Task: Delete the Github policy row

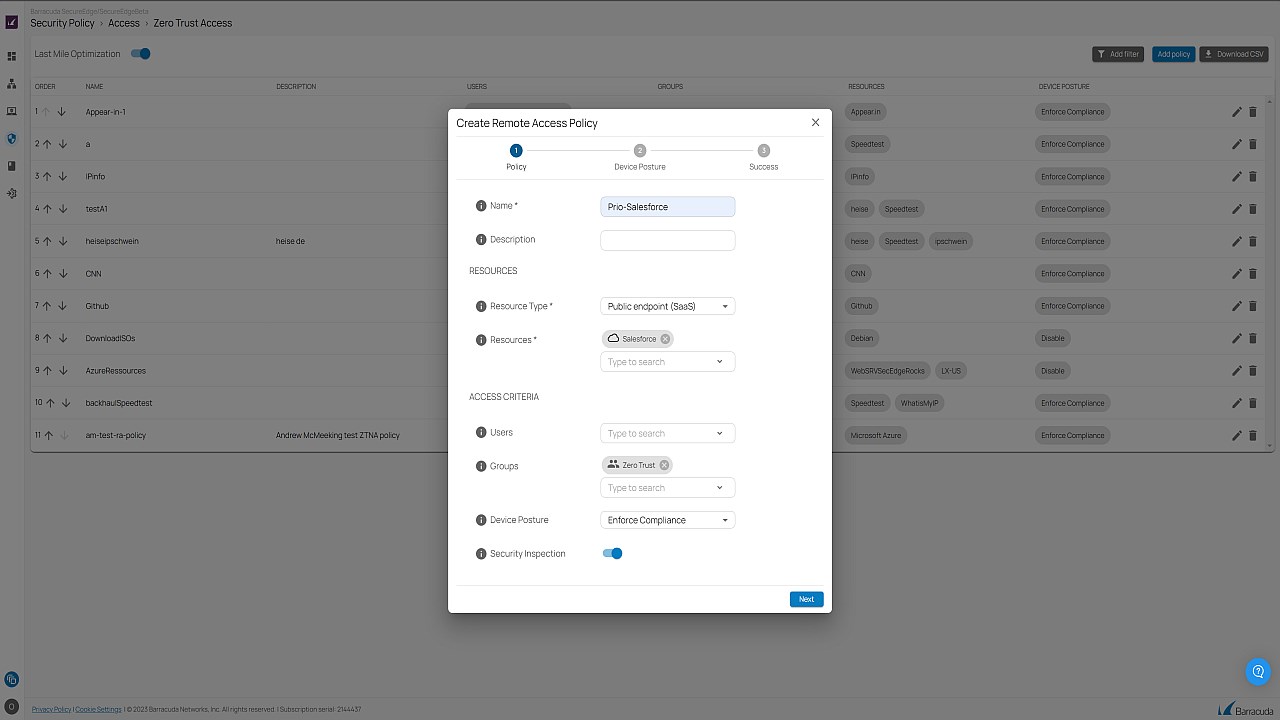Action: 1253,306
